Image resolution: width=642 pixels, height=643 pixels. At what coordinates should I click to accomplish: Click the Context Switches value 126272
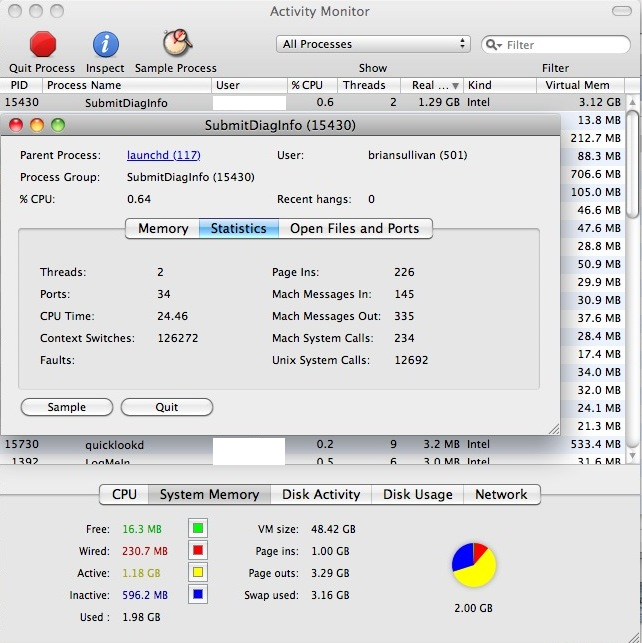[178, 338]
